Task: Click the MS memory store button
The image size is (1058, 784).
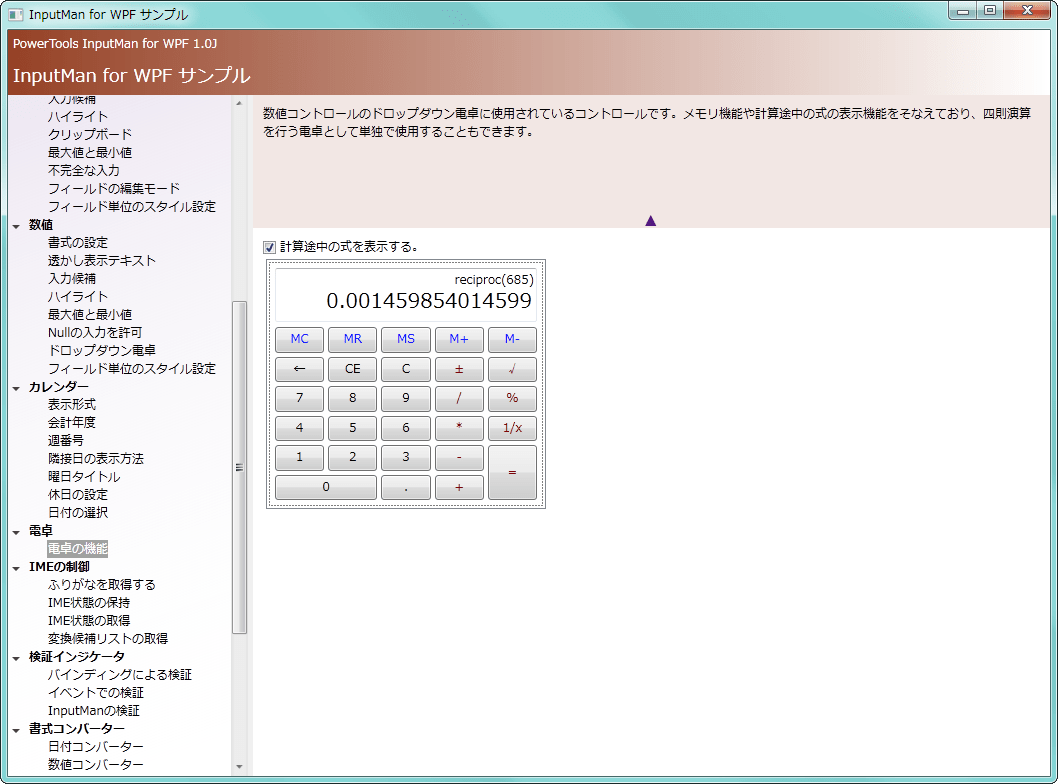Action: (405, 339)
